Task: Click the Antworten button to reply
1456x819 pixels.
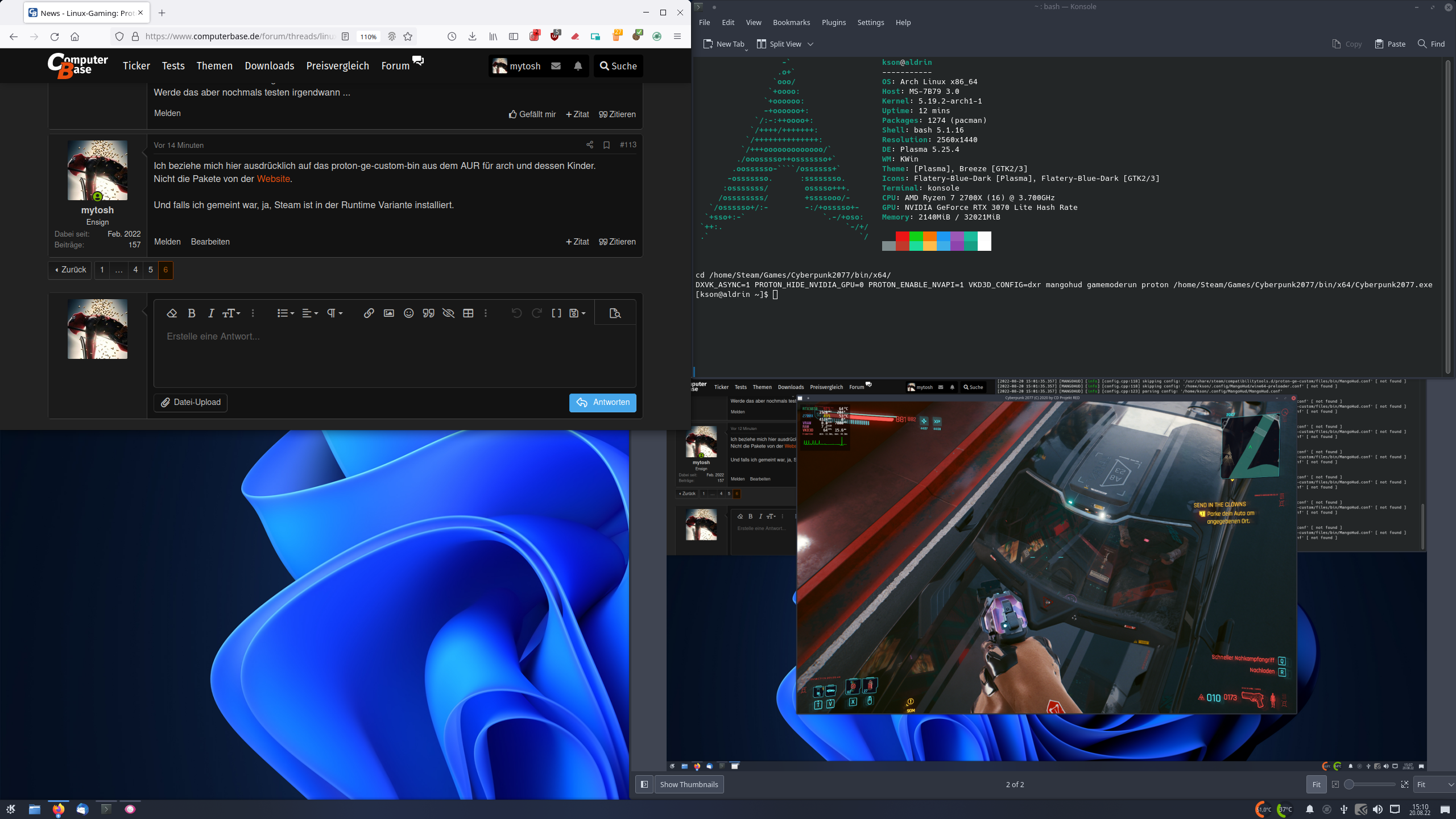Action: [x=602, y=402]
